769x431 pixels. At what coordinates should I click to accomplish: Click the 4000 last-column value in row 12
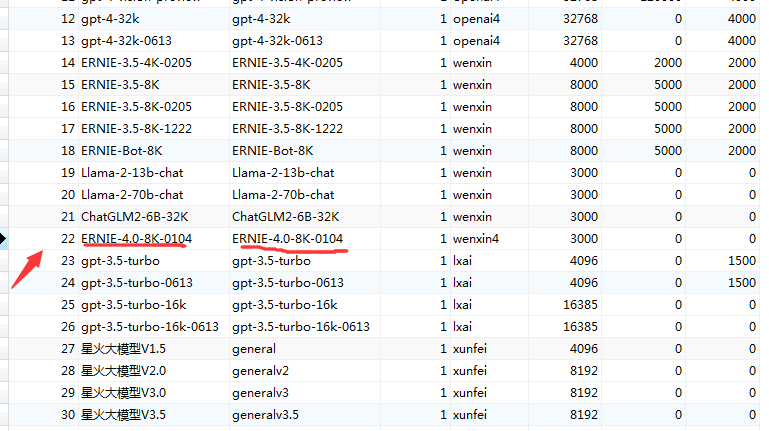[x=742, y=19]
